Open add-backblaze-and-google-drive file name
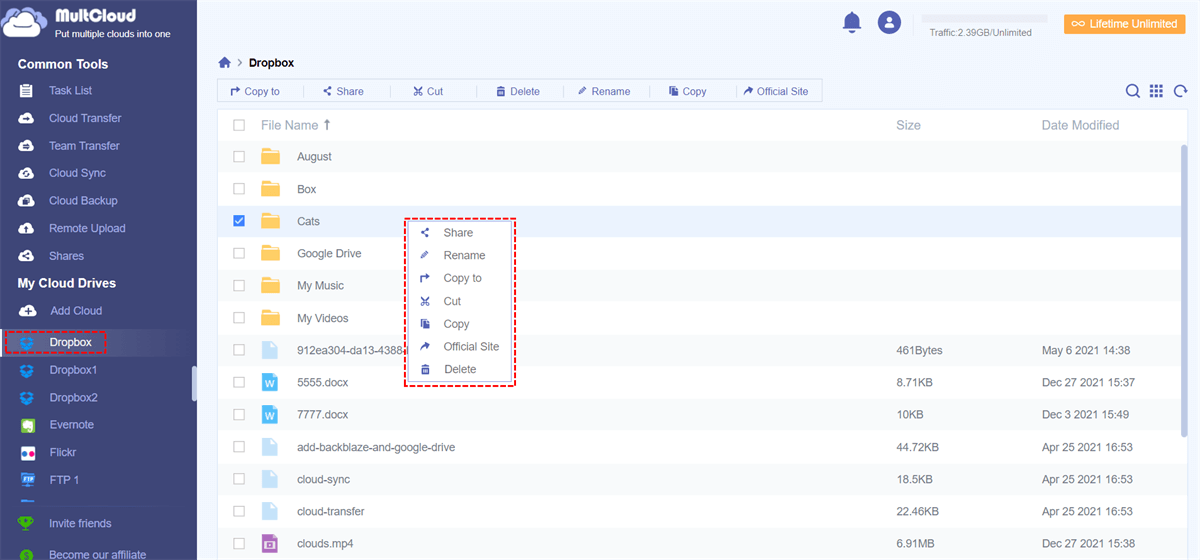 [376, 447]
